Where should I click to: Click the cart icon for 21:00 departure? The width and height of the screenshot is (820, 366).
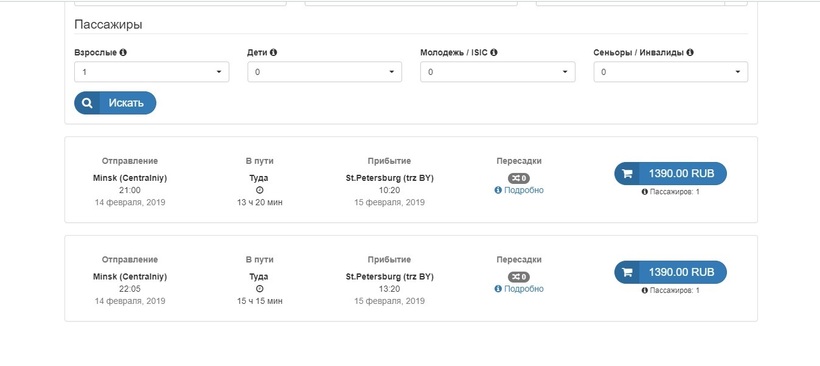tap(627, 174)
